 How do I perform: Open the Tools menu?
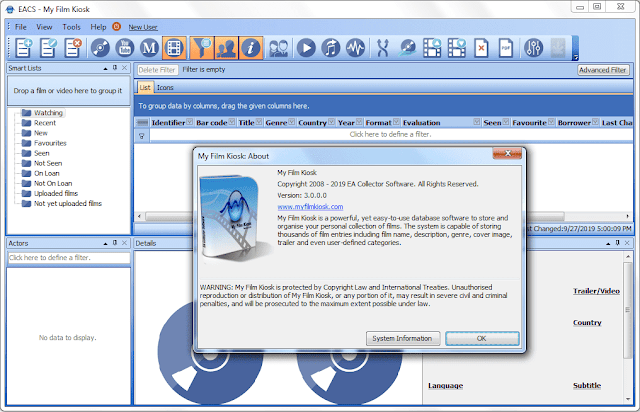(71, 27)
